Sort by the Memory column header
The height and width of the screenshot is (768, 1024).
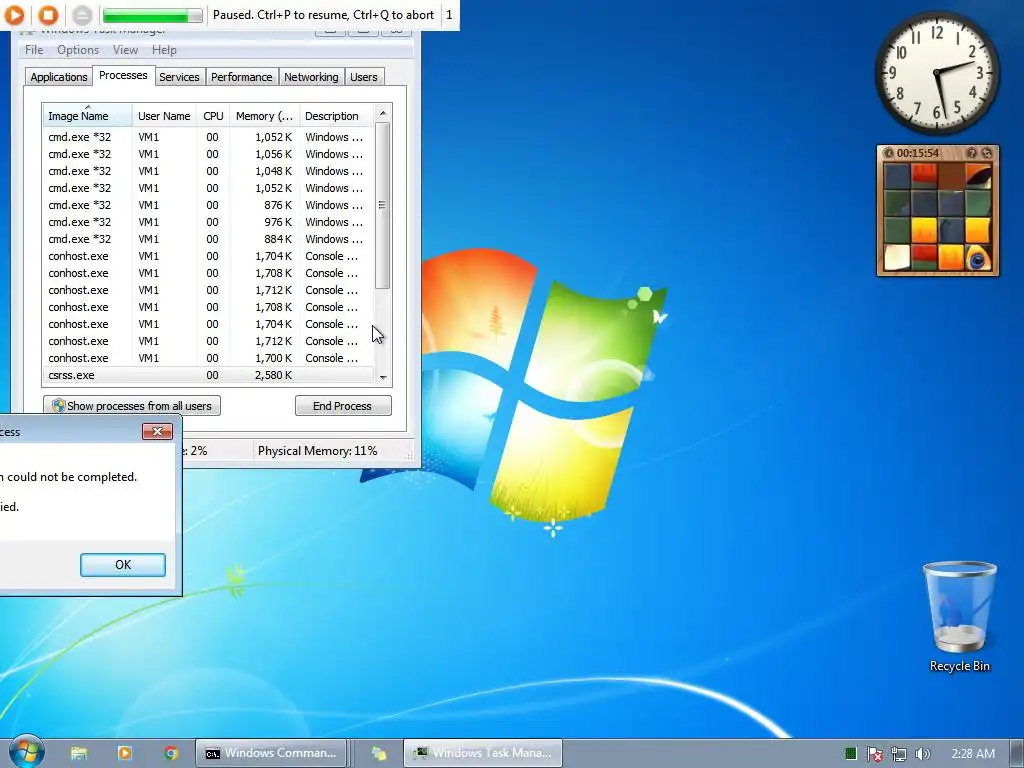coord(264,116)
